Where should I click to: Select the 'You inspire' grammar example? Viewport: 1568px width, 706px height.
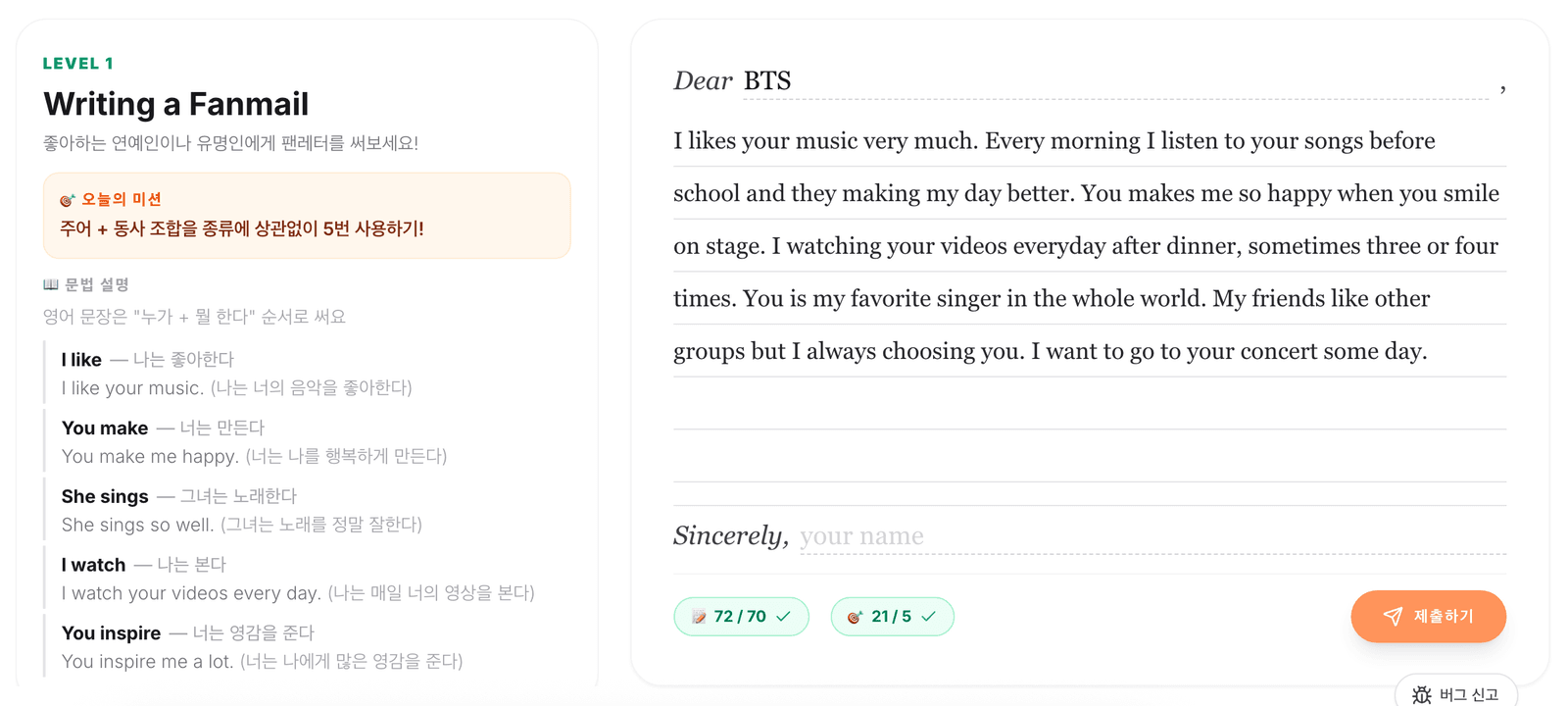click(x=262, y=647)
